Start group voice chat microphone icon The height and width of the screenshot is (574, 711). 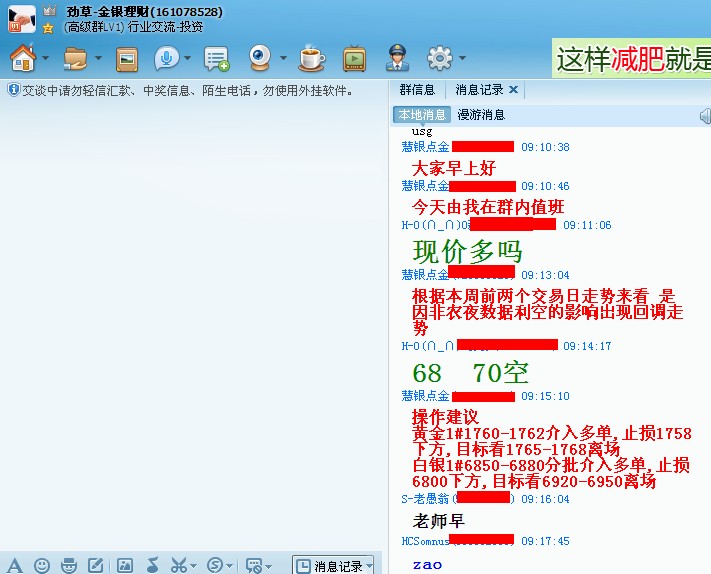[x=166, y=58]
